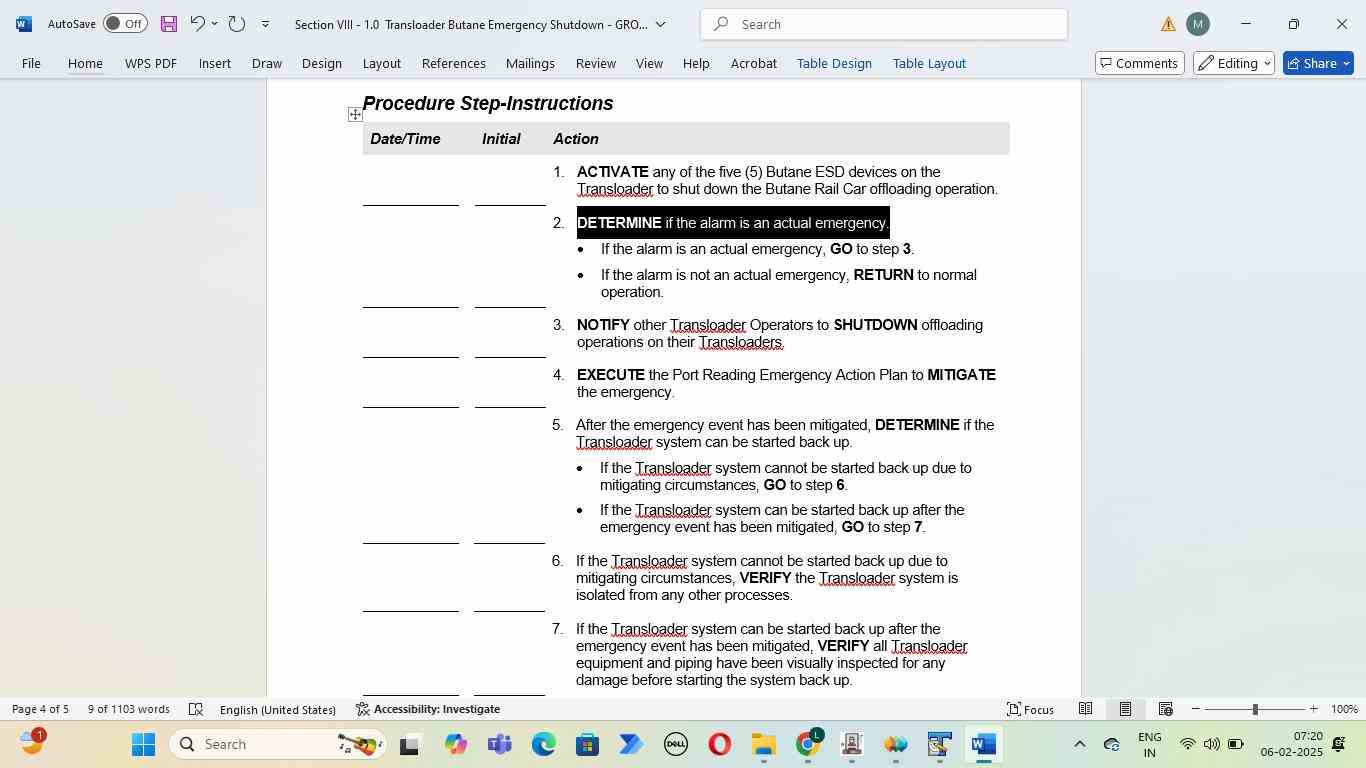Click the taskbar Search box
Viewport: 1366px width, 768px height.
click(278, 744)
